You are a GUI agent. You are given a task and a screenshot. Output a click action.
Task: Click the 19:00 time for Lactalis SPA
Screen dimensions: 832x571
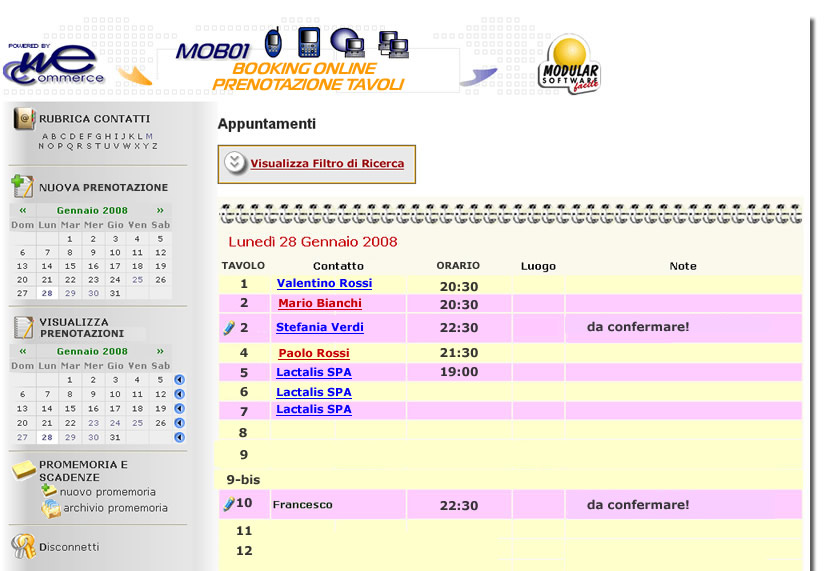[x=459, y=372]
